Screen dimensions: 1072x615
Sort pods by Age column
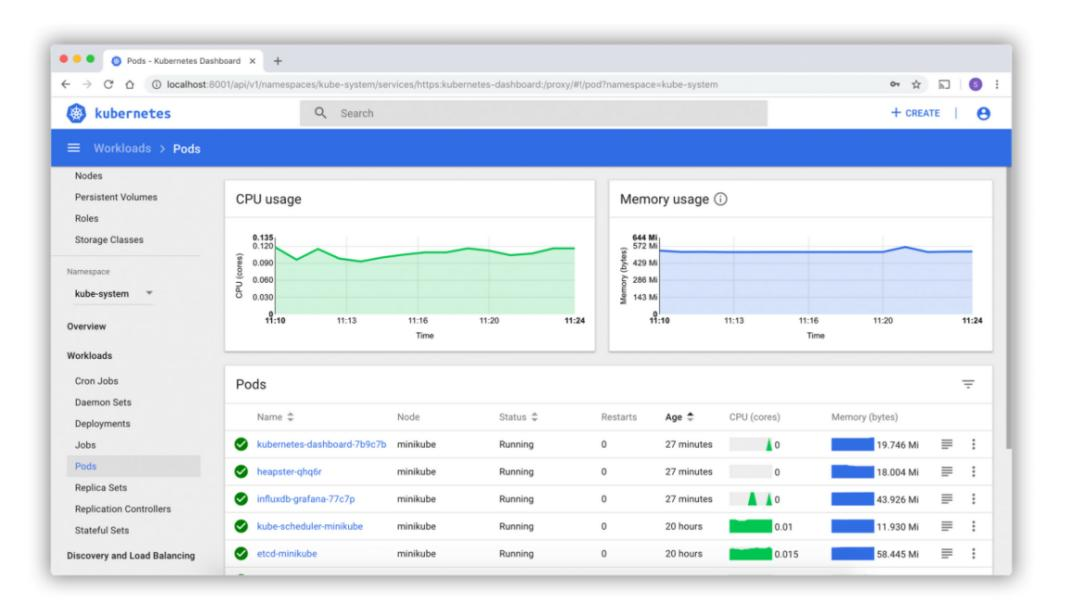pyautogui.click(x=680, y=417)
